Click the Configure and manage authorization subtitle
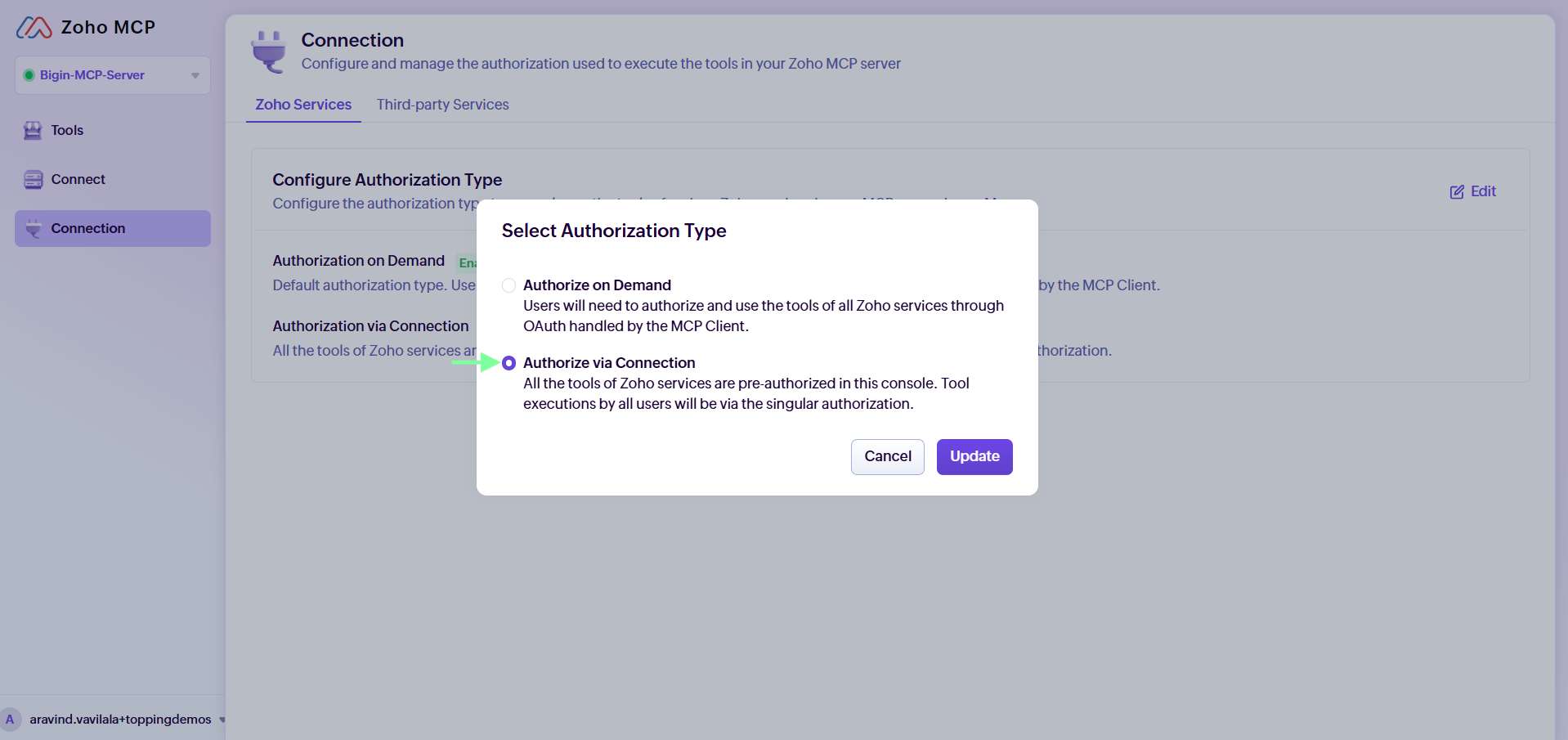The width and height of the screenshot is (1568, 740). pyautogui.click(x=601, y=64)
